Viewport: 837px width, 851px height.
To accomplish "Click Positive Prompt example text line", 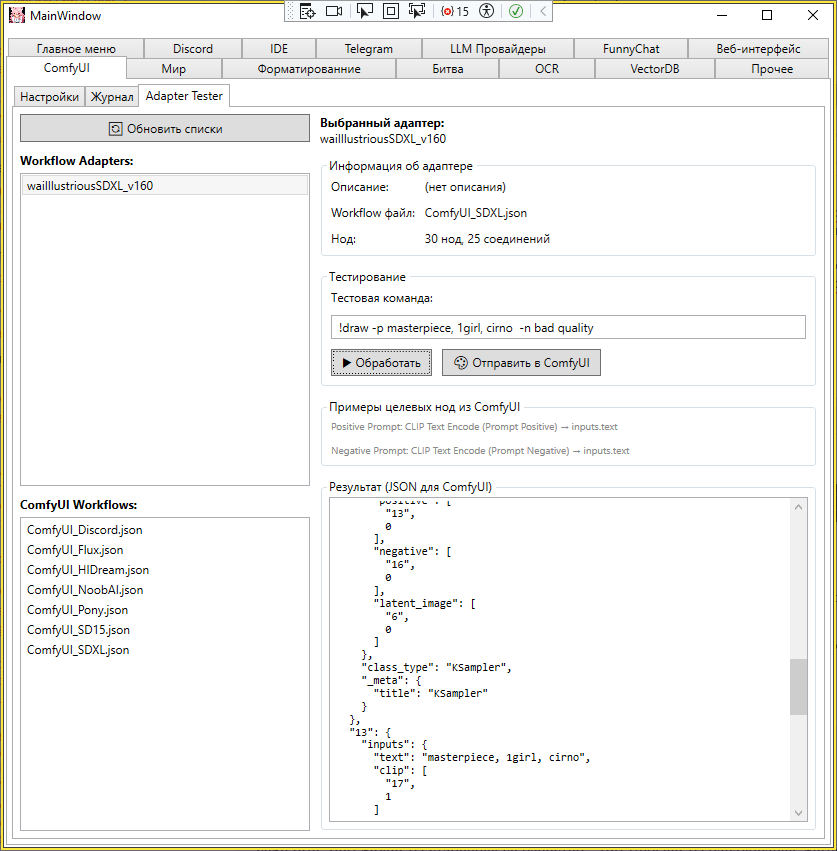I will pyautogui.click(x=474, y=427).
